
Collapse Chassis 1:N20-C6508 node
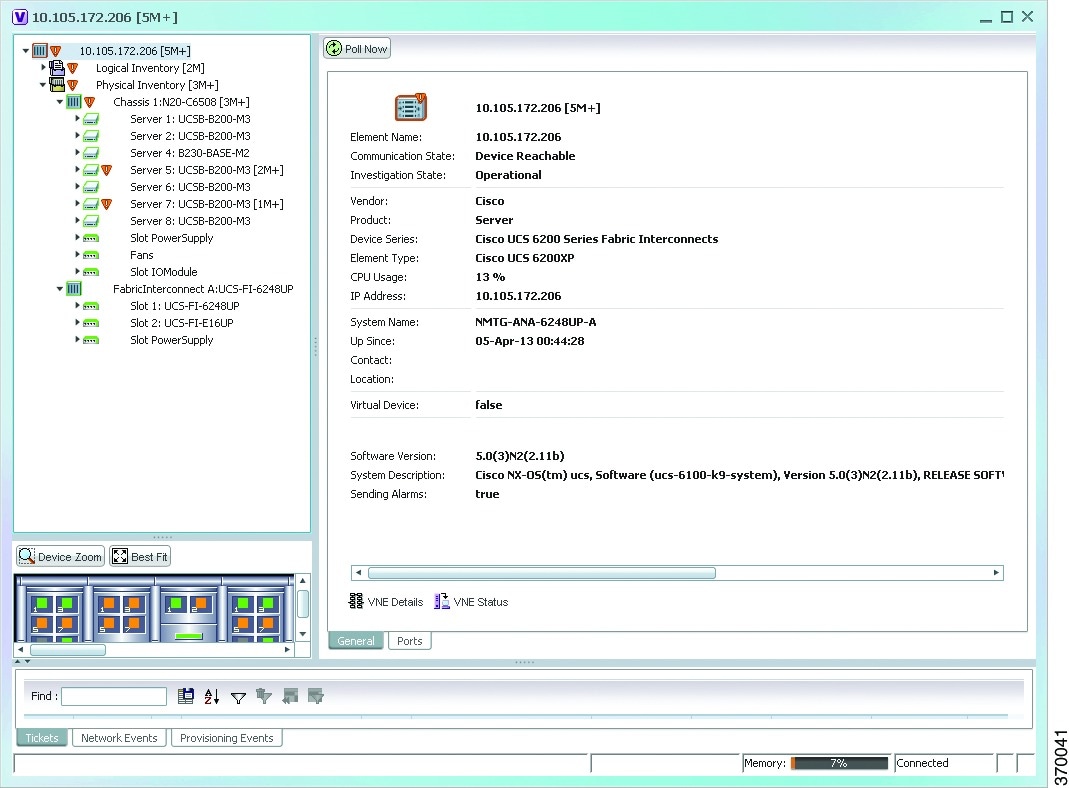coord(60,102)
